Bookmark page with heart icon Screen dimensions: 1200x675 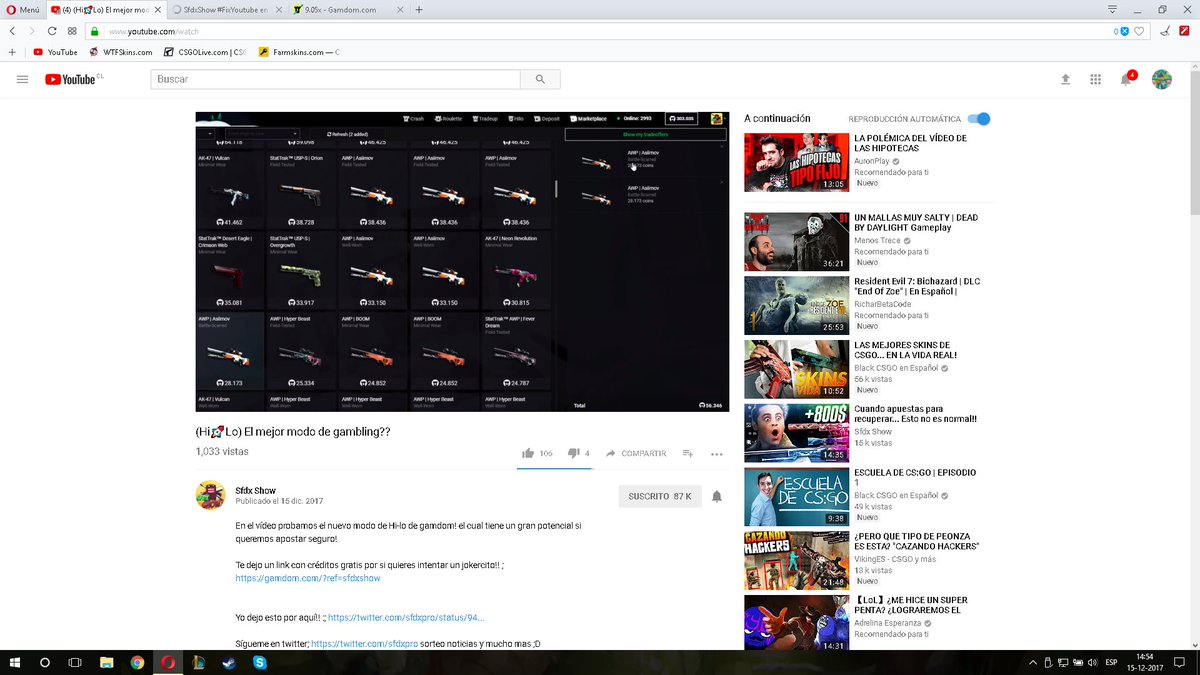pyautogui.click(x=1139, y=31)
